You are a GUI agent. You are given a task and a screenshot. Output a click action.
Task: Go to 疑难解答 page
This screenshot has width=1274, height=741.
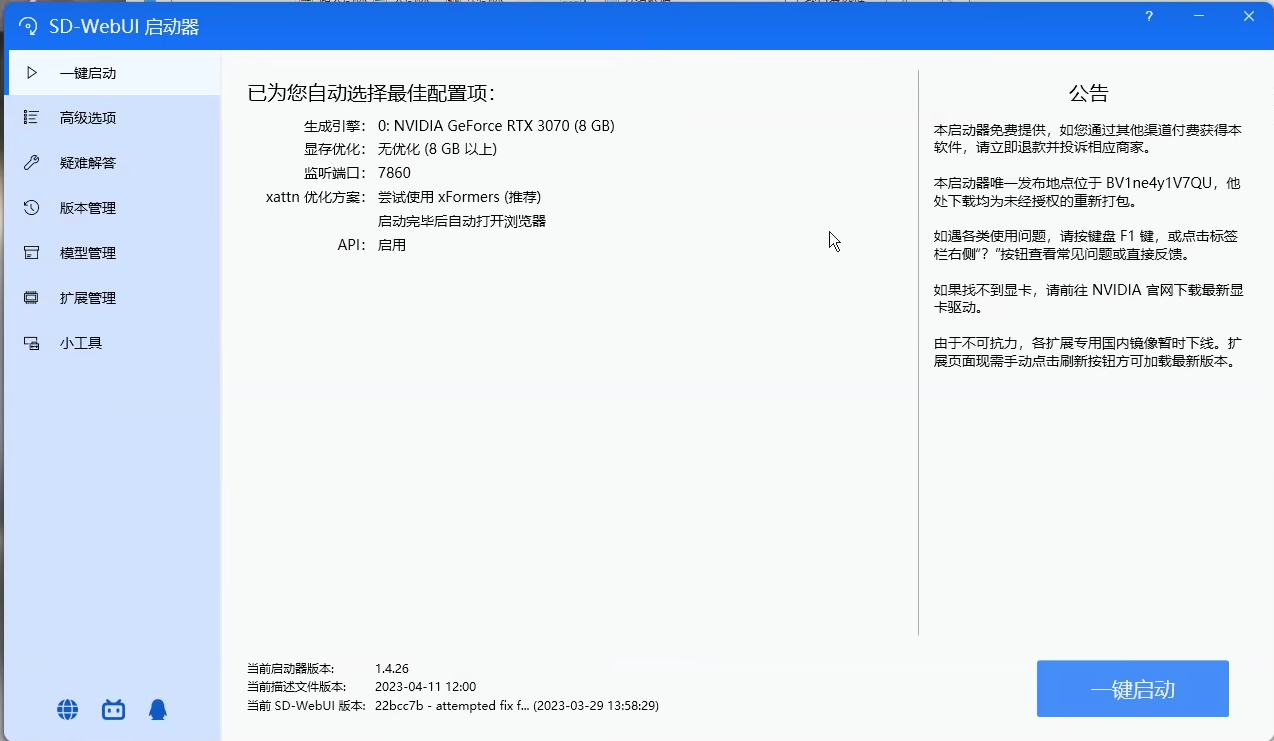point(112,163)
